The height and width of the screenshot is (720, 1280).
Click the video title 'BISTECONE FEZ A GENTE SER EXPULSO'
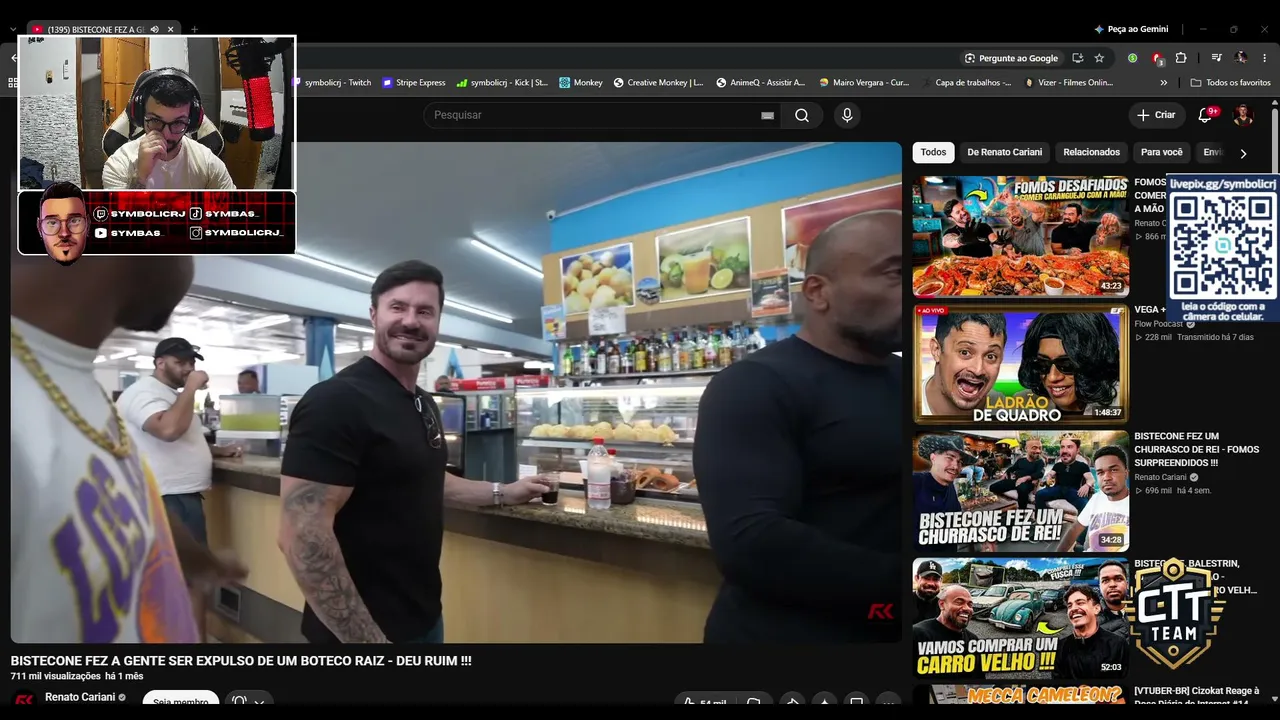coord(241,661)
